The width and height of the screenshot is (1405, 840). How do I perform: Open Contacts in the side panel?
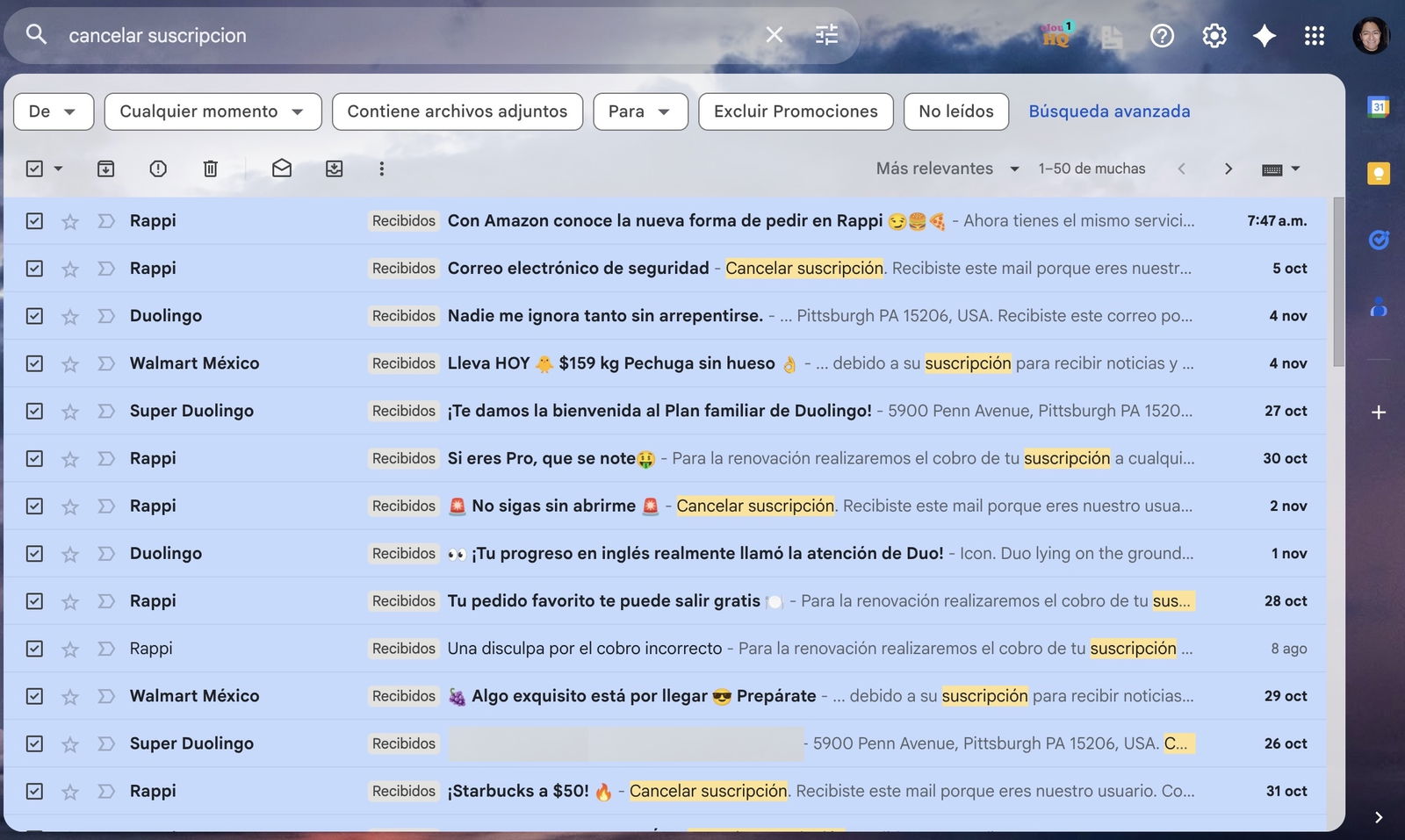pyautogui.click(x=1379, y=307)
